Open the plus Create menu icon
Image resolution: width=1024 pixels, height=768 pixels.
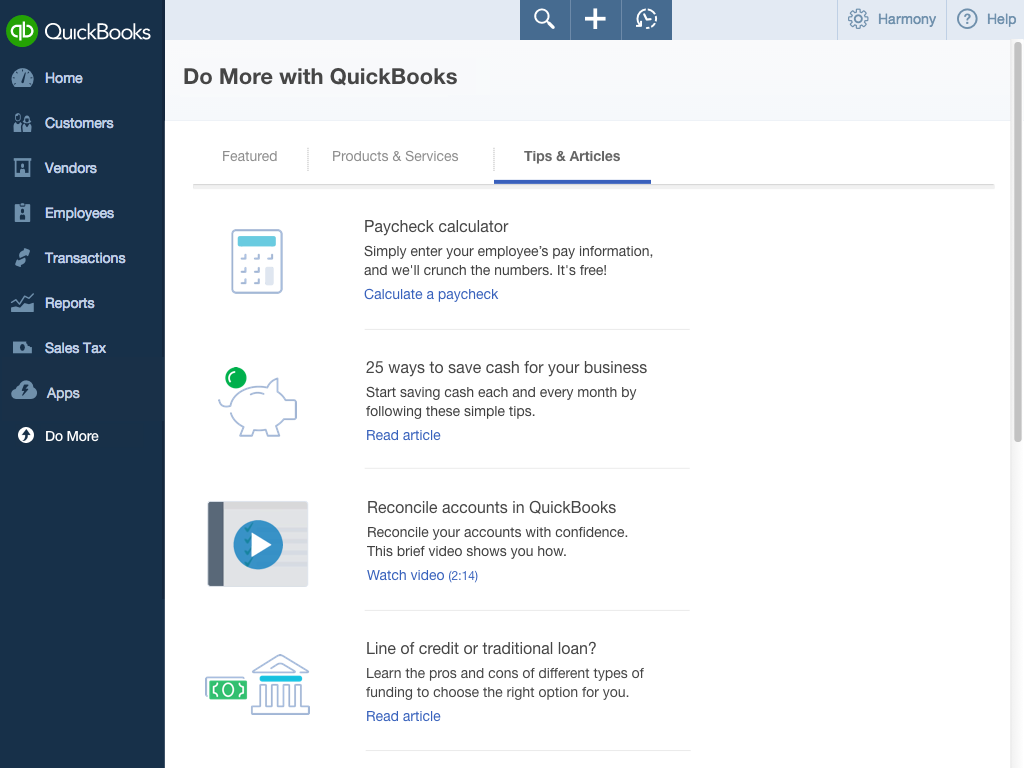click(595, 19)
